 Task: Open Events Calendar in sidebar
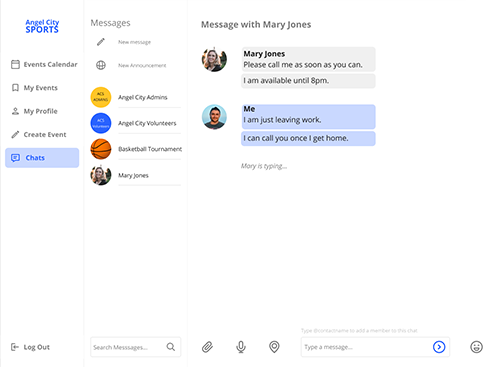(44, 64)
